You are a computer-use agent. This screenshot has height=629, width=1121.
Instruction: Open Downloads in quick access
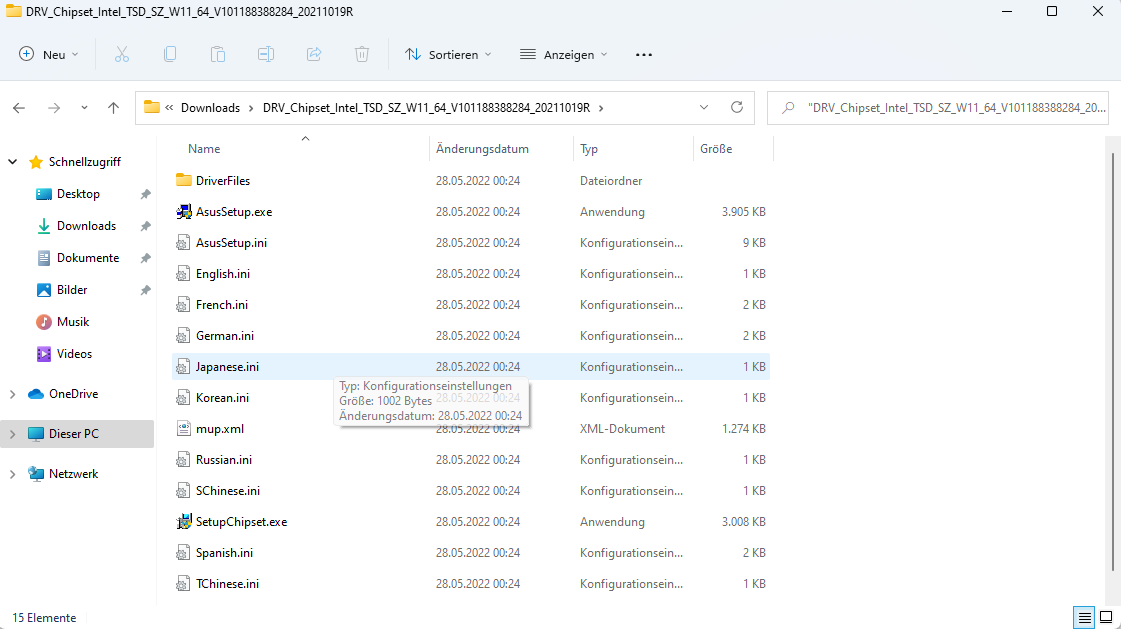click(x=86, y=226)
